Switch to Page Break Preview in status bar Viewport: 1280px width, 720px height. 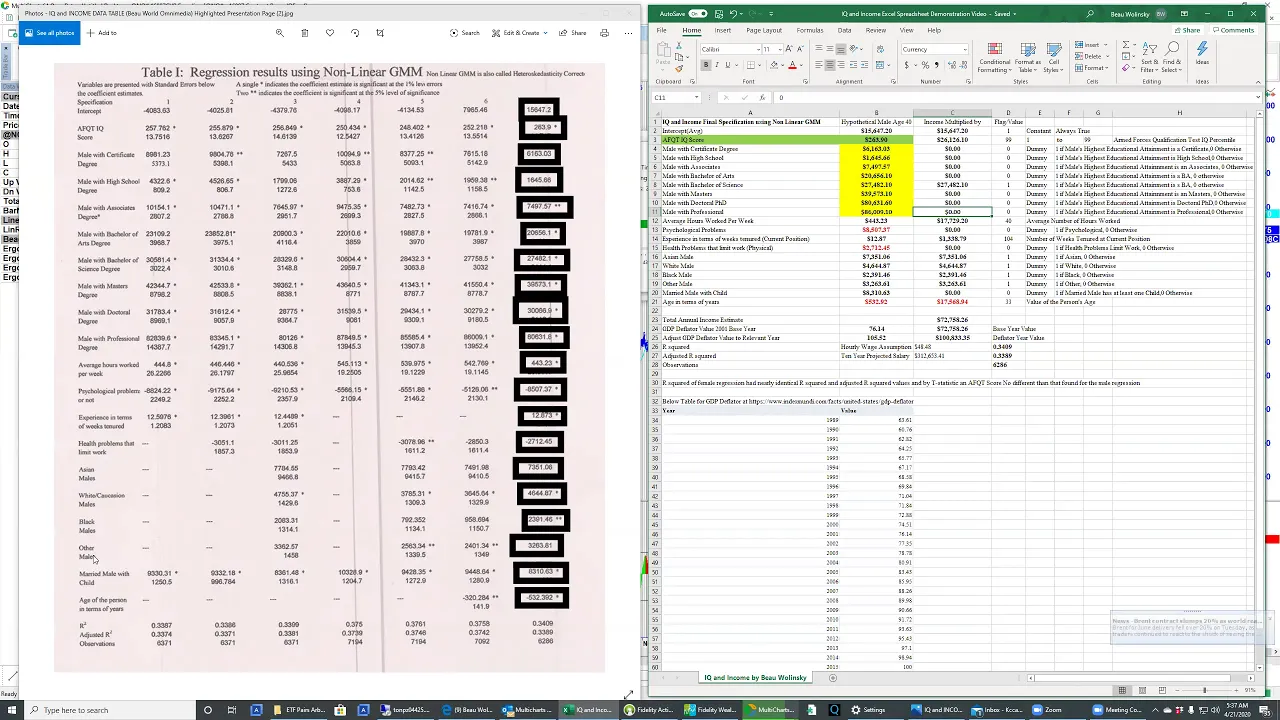point(1161,690)
